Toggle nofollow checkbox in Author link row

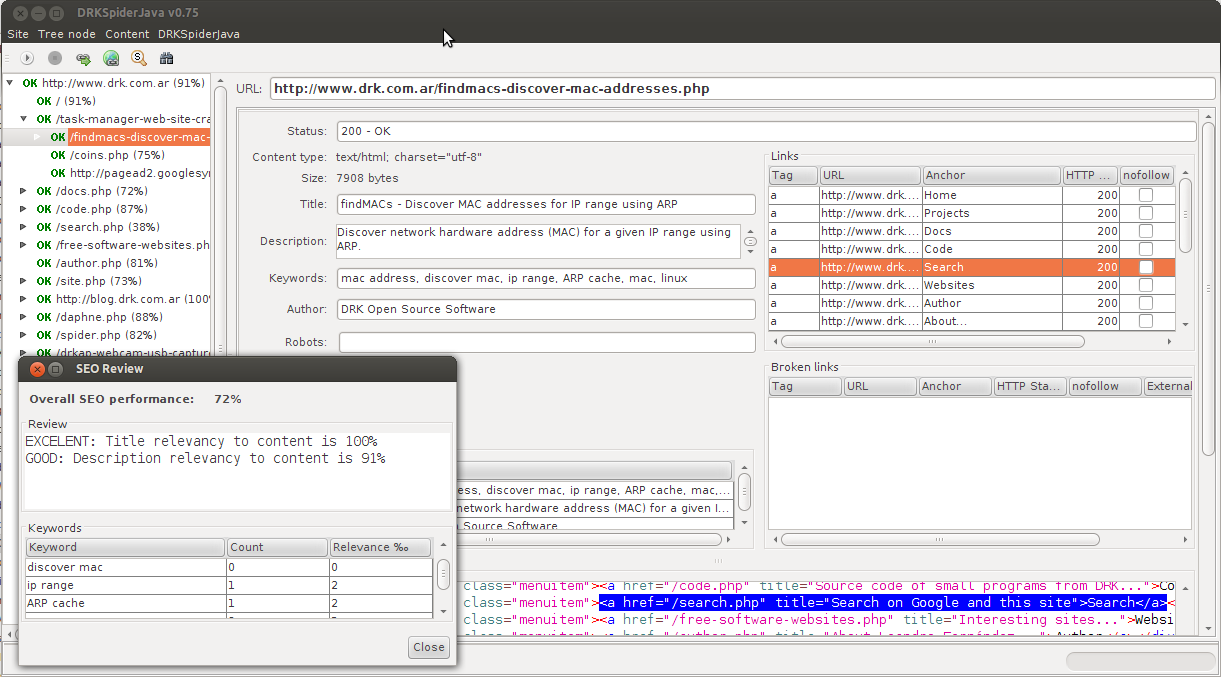point(1146,303)
